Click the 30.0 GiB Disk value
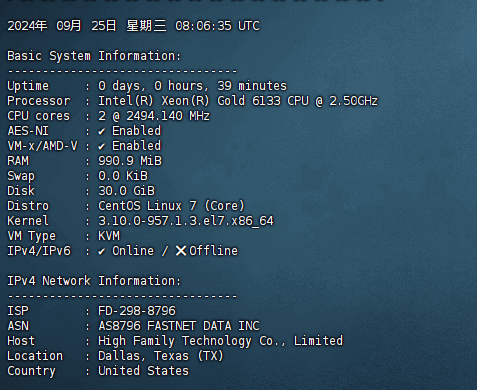Screen dimensions: 477x390 126,191
